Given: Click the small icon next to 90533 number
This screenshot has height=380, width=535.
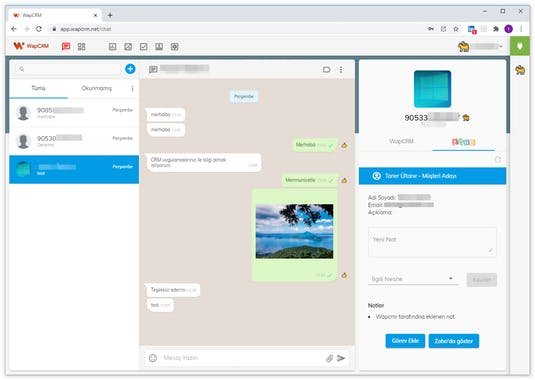Looking at the screenshot, I should pos(466,118).
